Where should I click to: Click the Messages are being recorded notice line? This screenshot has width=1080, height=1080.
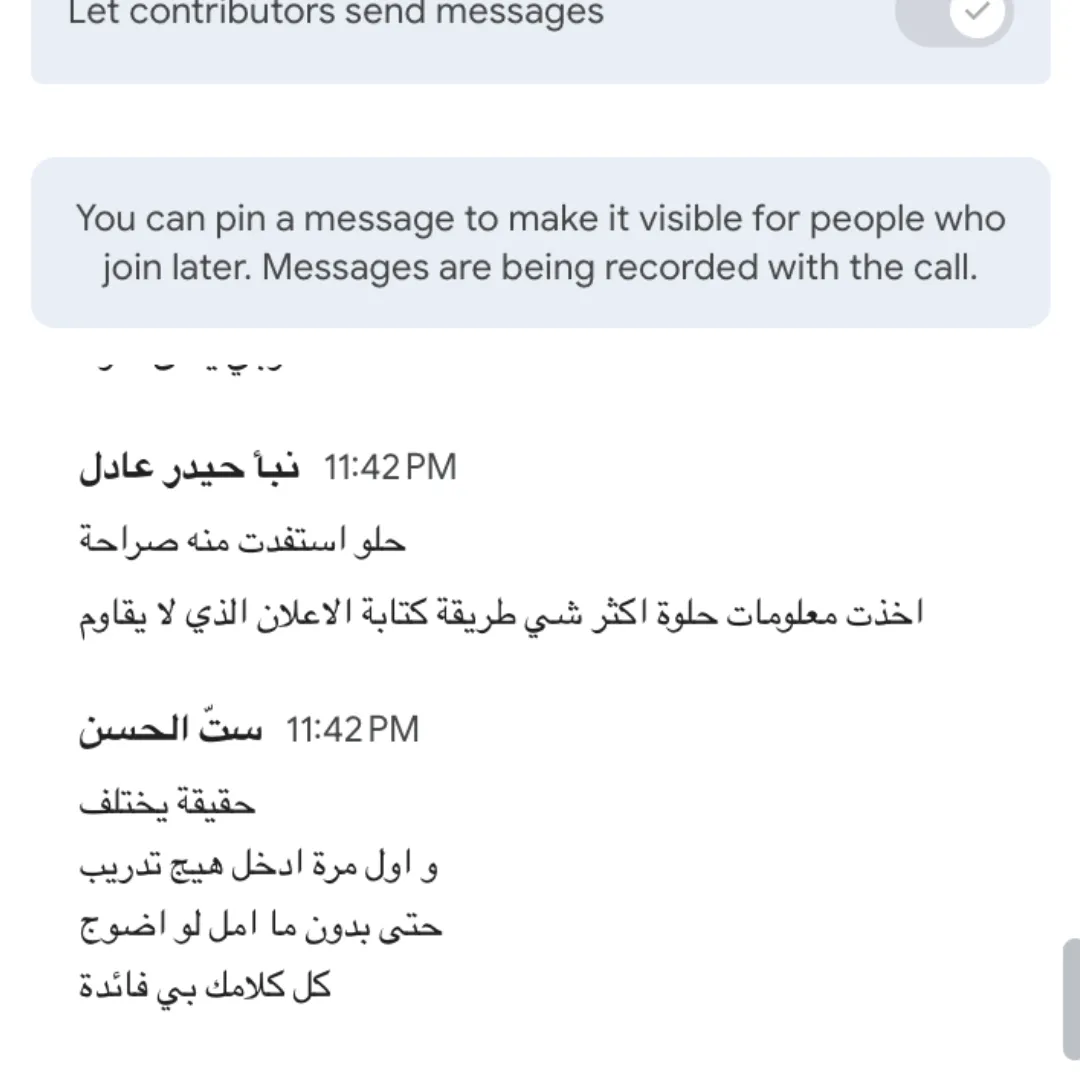point(620,267)
